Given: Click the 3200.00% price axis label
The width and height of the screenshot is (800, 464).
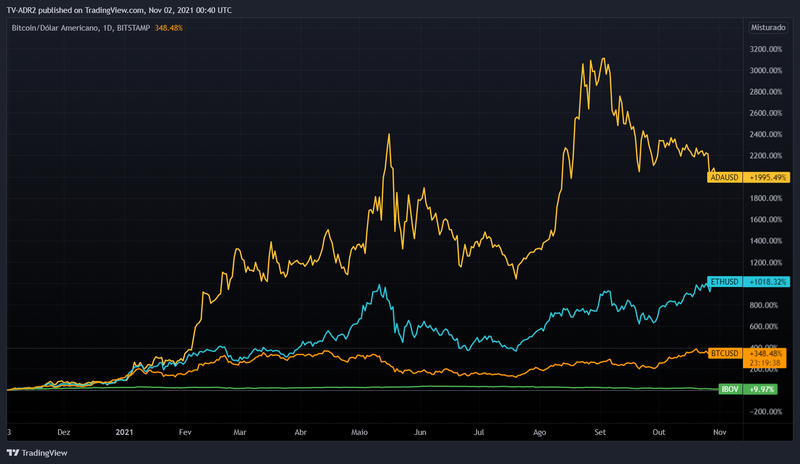Looking at the screenshot, I should point(766,49).
